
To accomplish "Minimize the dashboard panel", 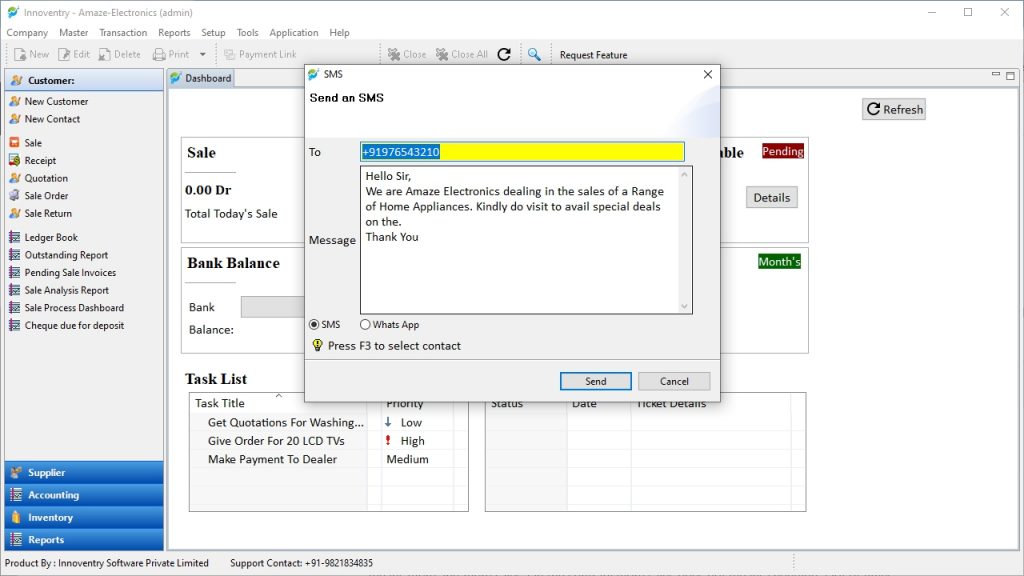I will [x=996, y=75].
